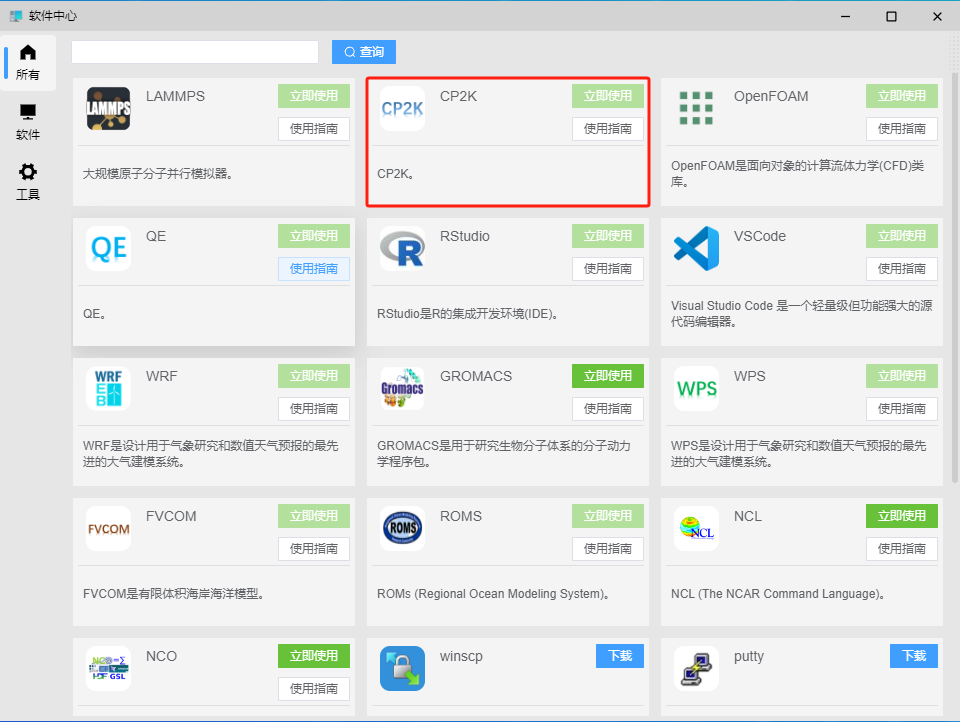This screenshot has width=960, height=722.
Task: Click the 查询 search button
Action: [x=364, y=52]
